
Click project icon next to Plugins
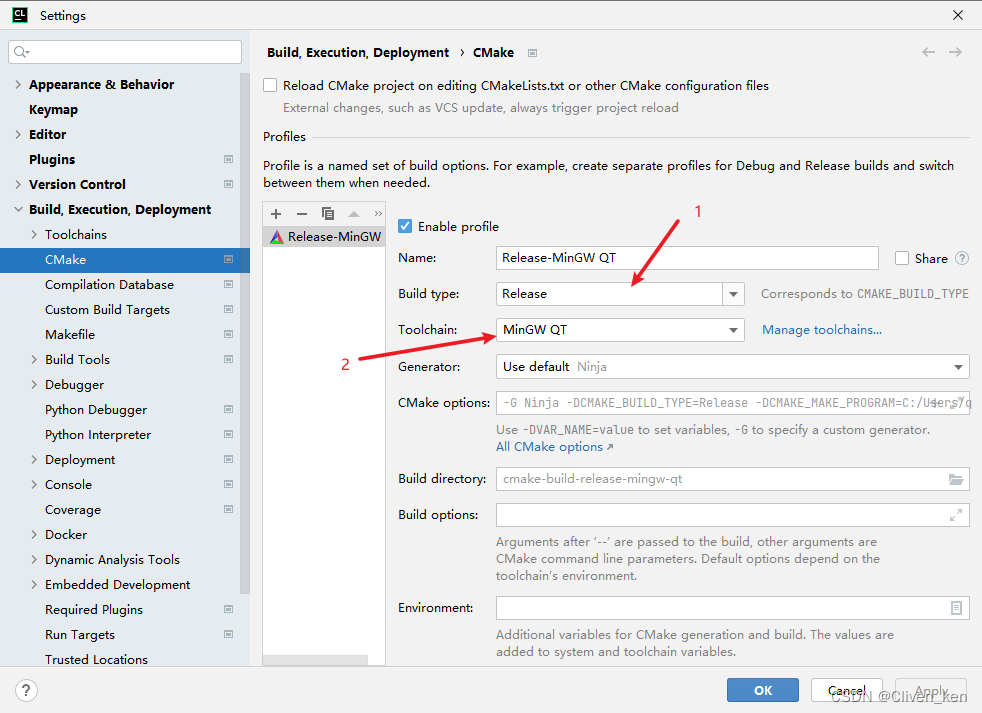point(229,159)
